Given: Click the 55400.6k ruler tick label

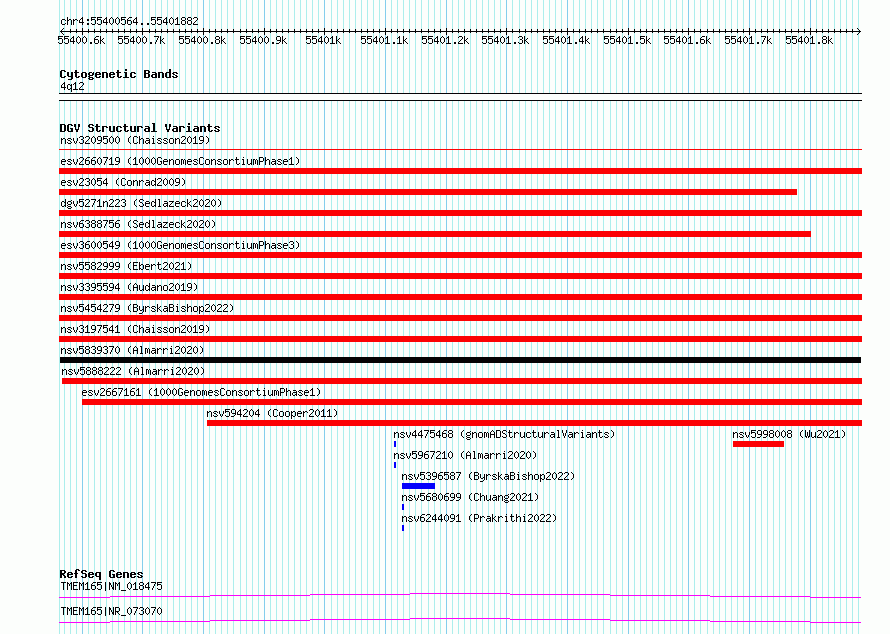Looking at the screenshot, I should [81, 40].
